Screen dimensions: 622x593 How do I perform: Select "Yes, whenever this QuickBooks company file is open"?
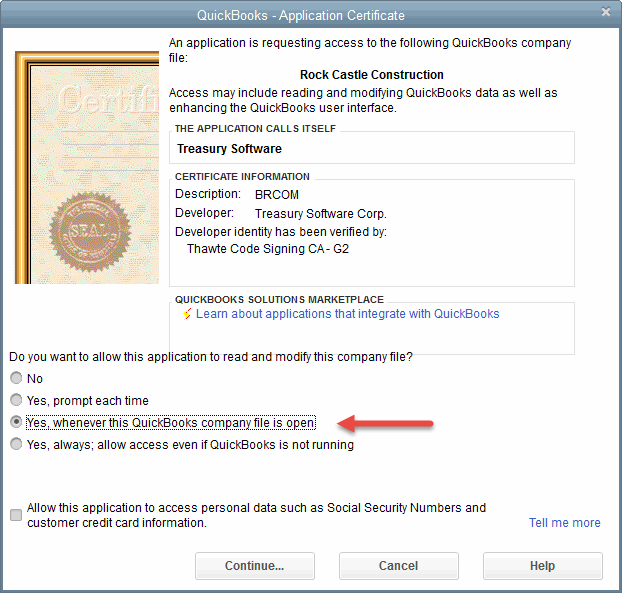pos(16,422)
